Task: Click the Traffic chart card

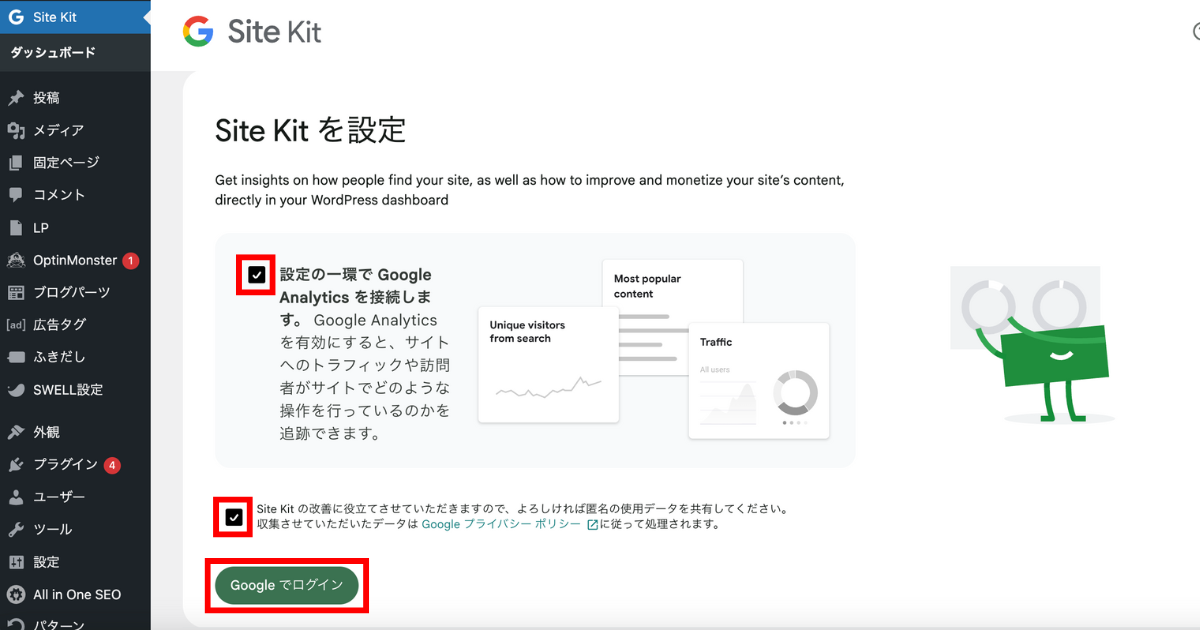Action: (x=759, y=380)
